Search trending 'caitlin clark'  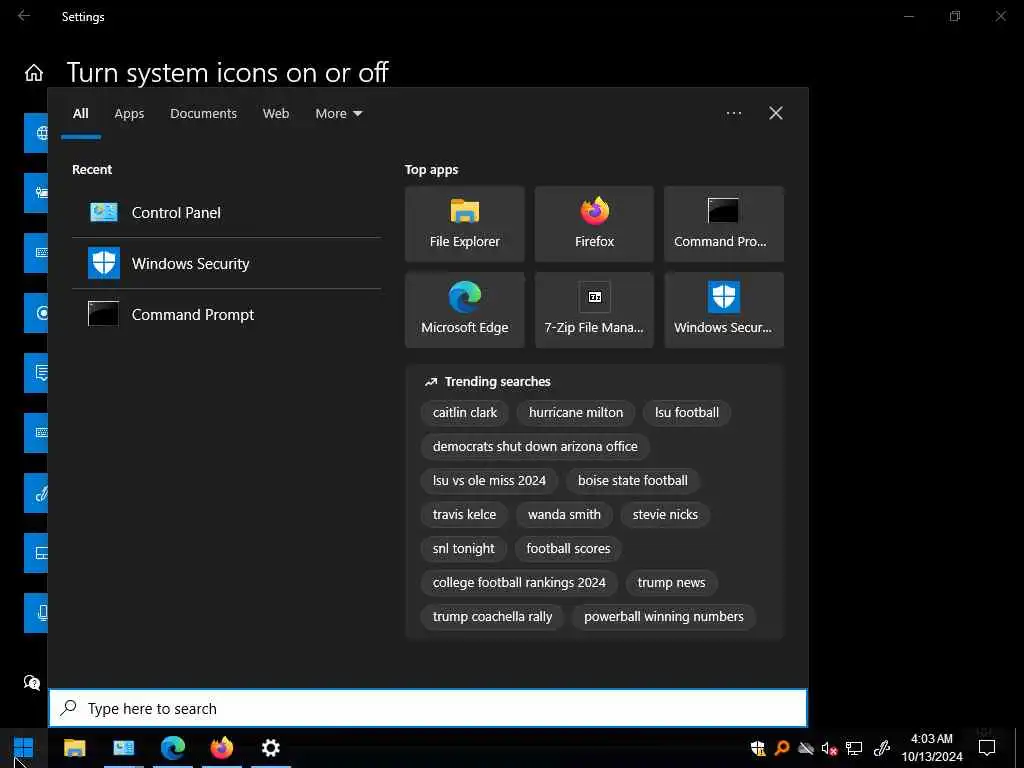tap(465, 413)
